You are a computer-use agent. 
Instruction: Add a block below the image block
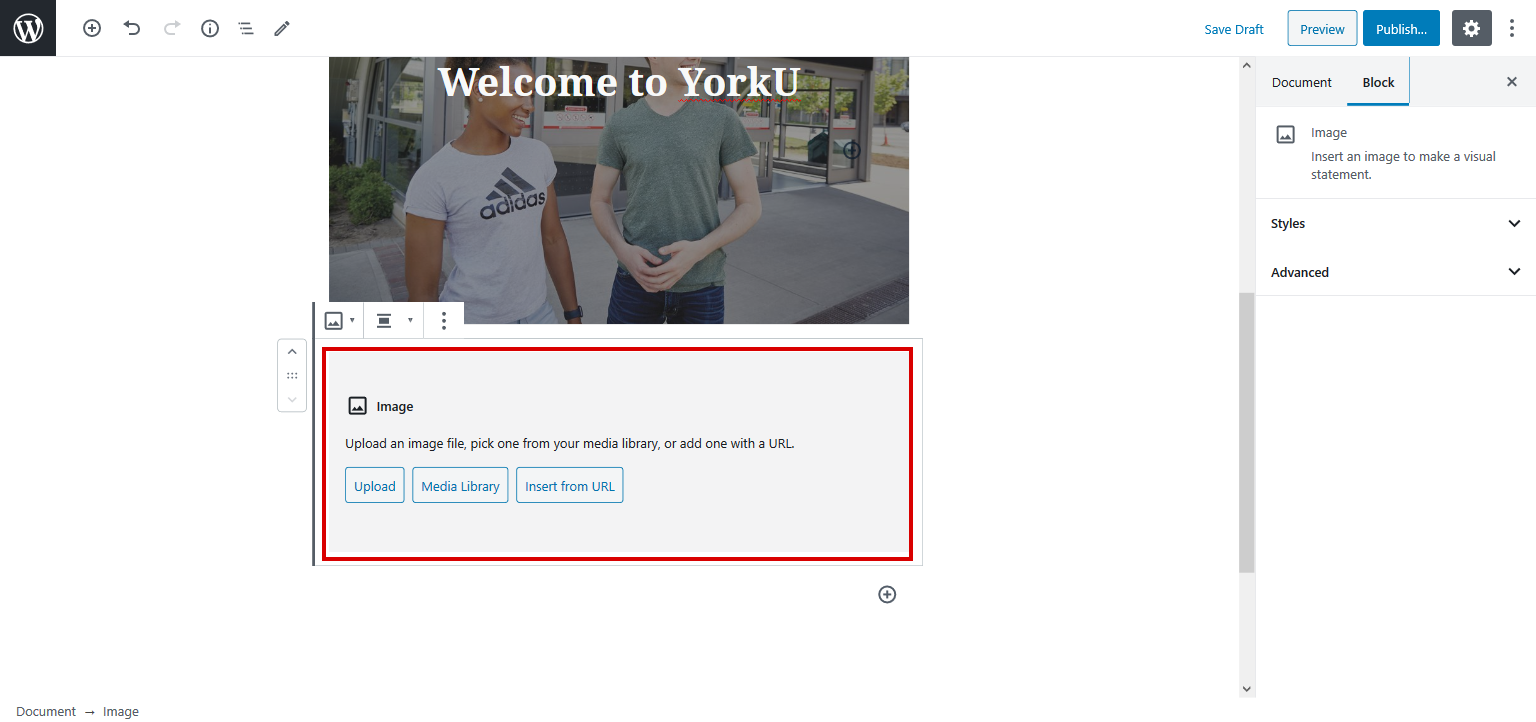887,595
